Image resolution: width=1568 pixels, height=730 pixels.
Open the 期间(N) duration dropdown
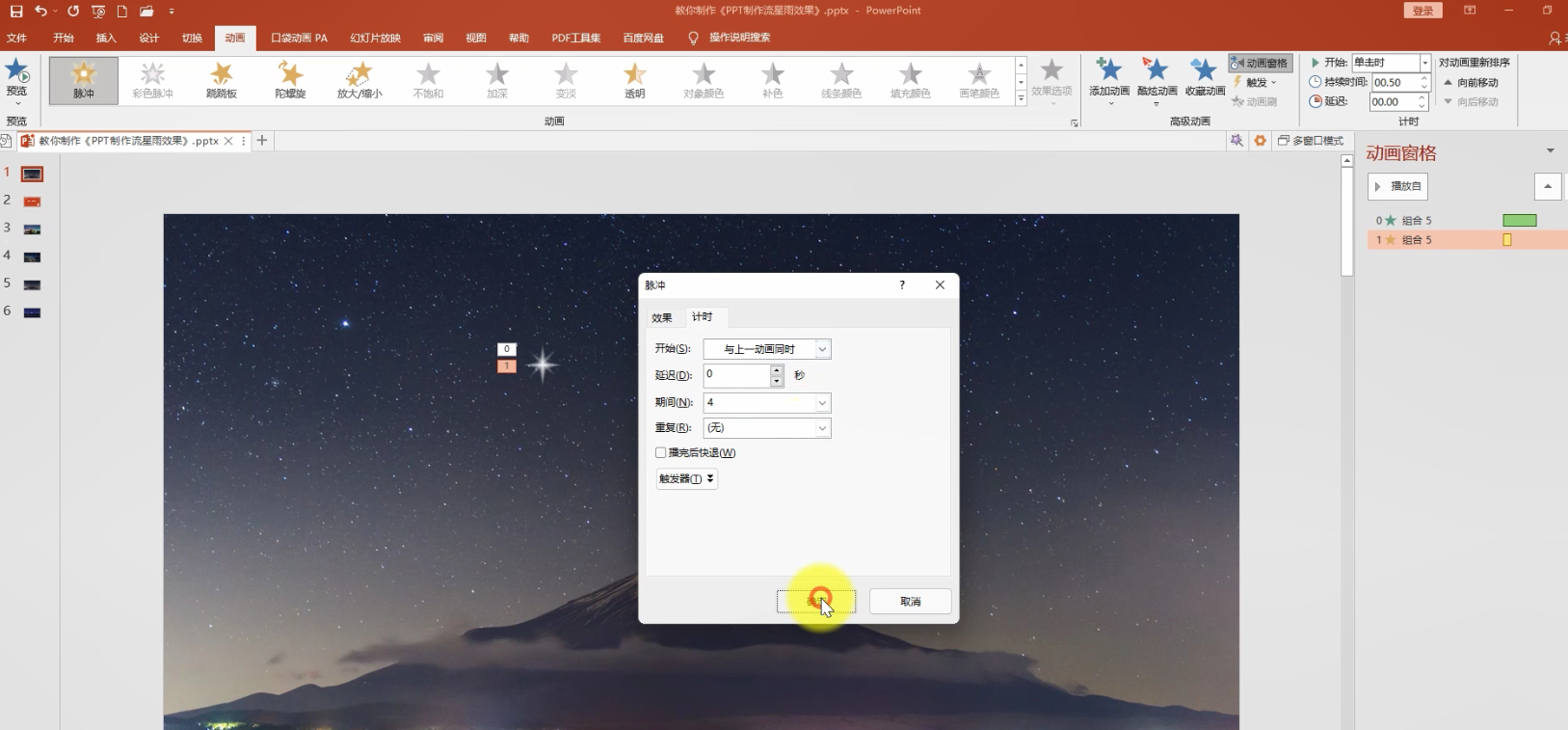[822, 403]
